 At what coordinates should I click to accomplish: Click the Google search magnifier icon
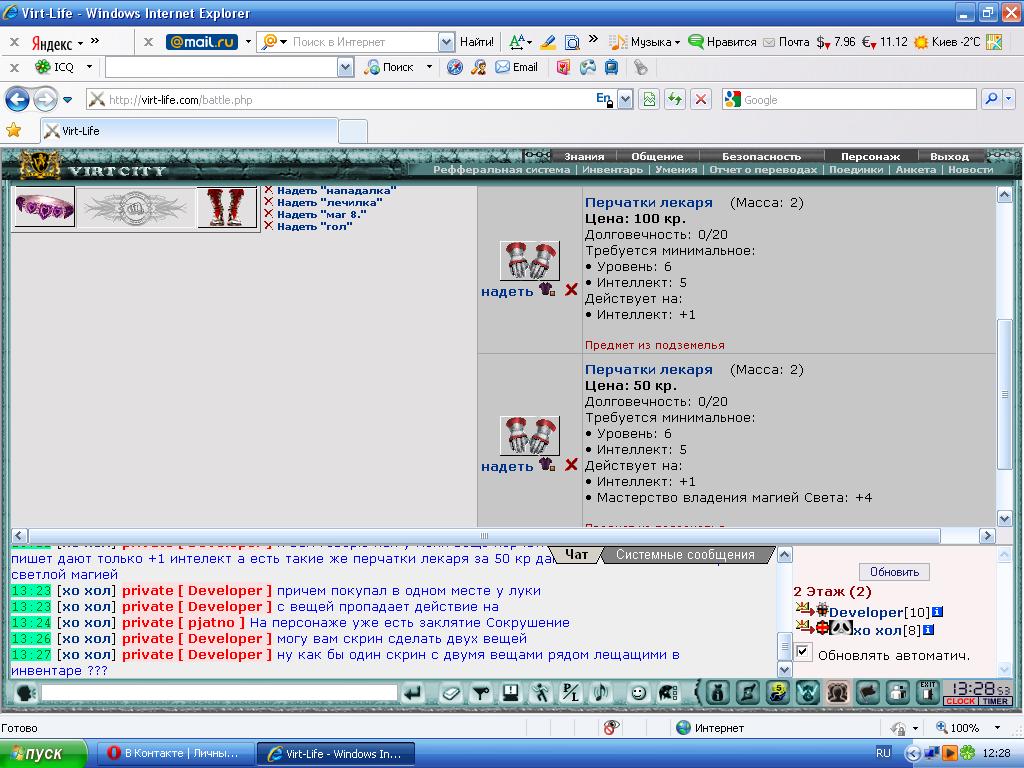point(991,99)
